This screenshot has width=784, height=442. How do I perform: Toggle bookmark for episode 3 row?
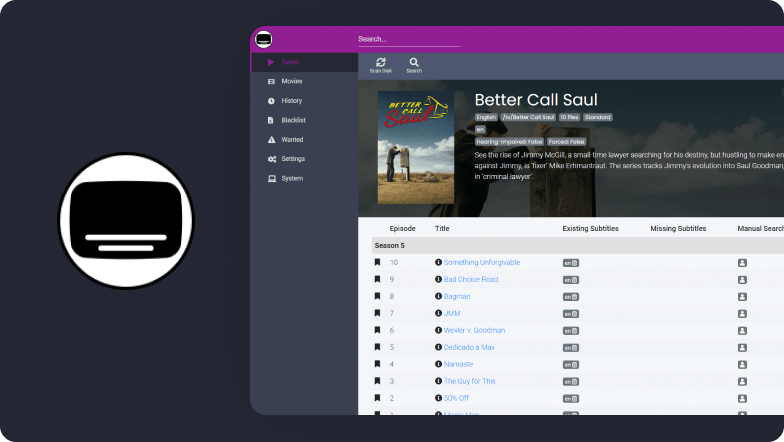click(377, 381)
